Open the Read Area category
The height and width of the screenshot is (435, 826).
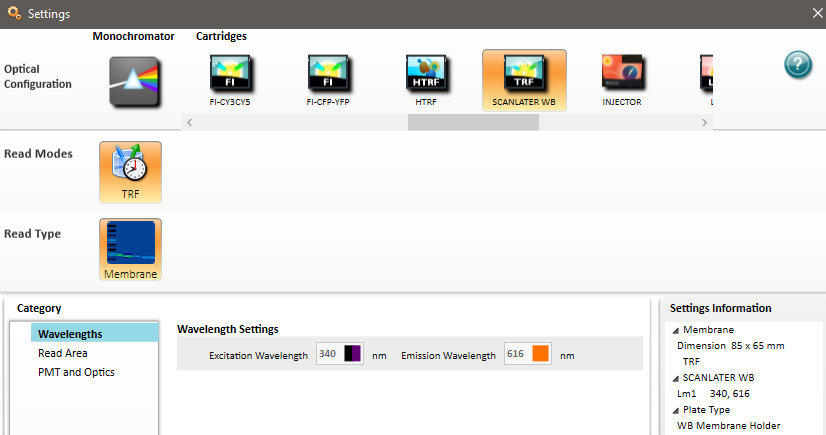pos(63,353)
